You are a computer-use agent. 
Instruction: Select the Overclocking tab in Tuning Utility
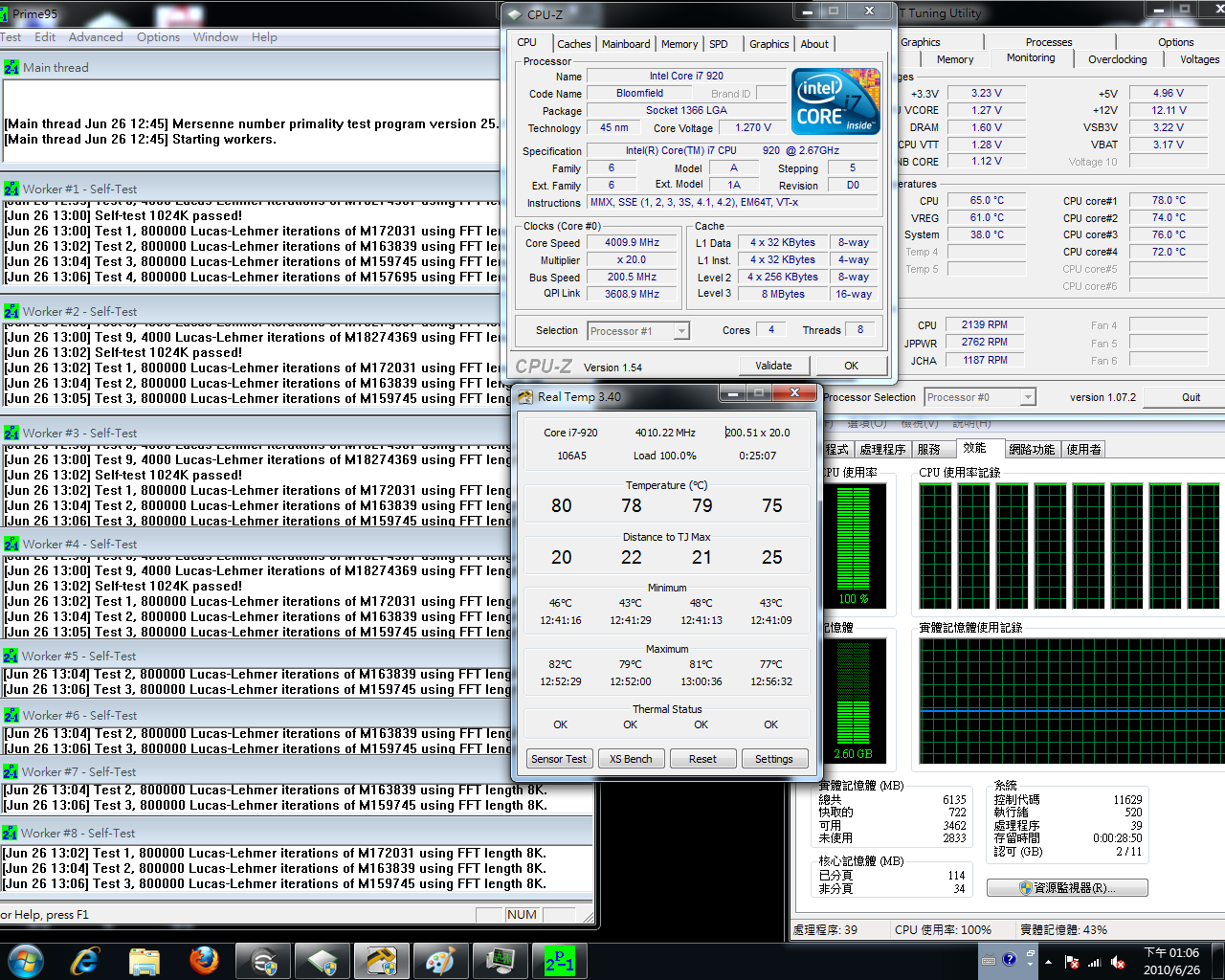[1117, 59]
